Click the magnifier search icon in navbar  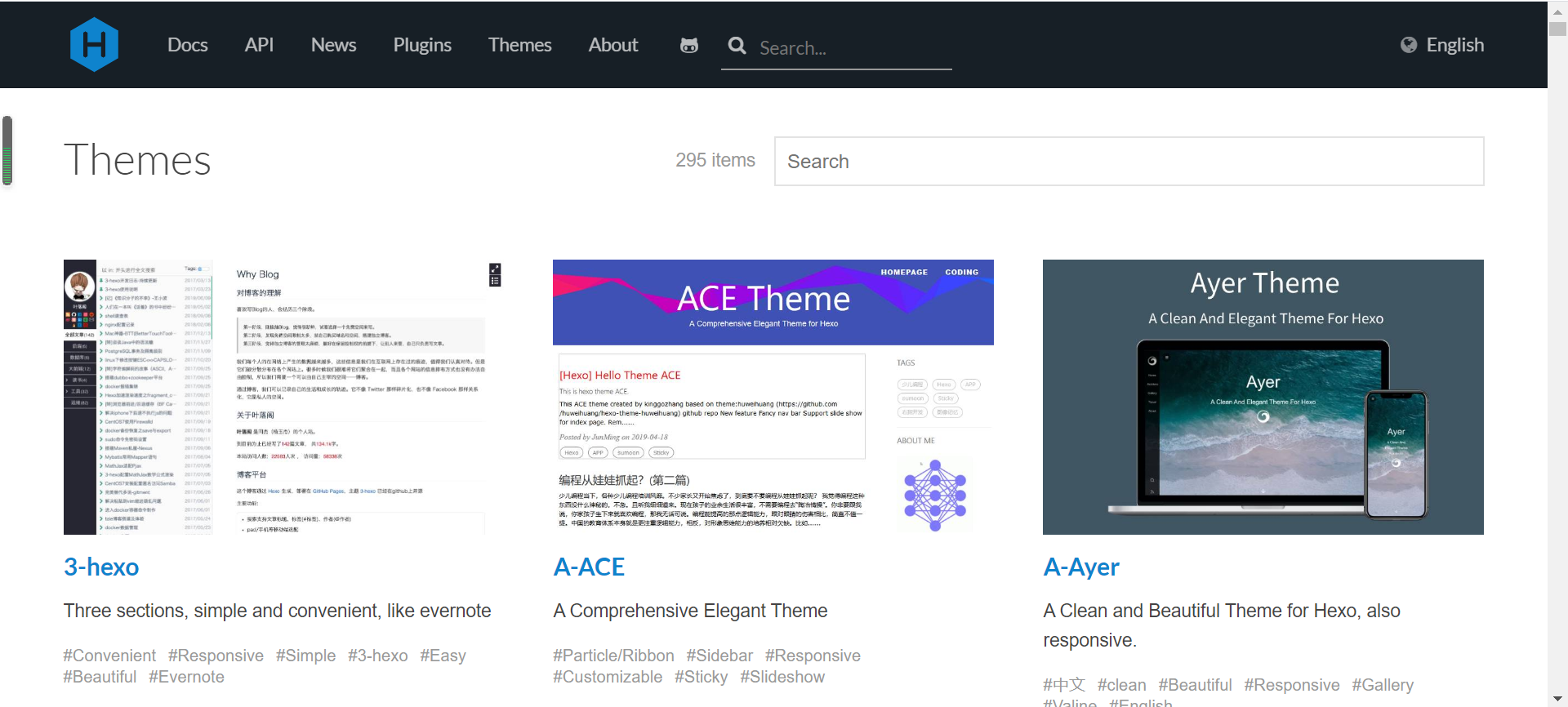coord(737,46)
